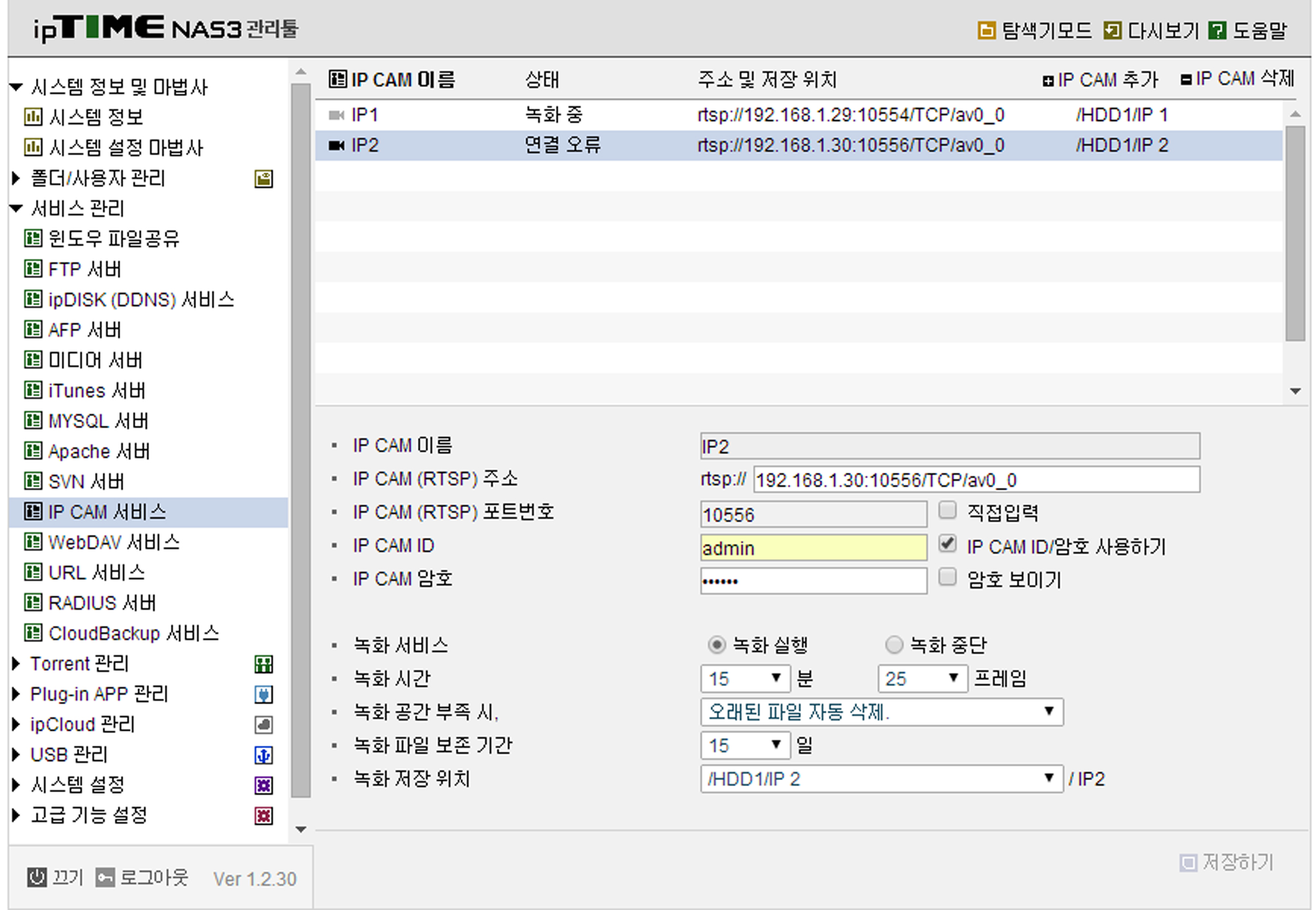Collapse the 서비스 관리 section
The height and width of the screenshot is (910, 1316).
click(x=16, y=209)
